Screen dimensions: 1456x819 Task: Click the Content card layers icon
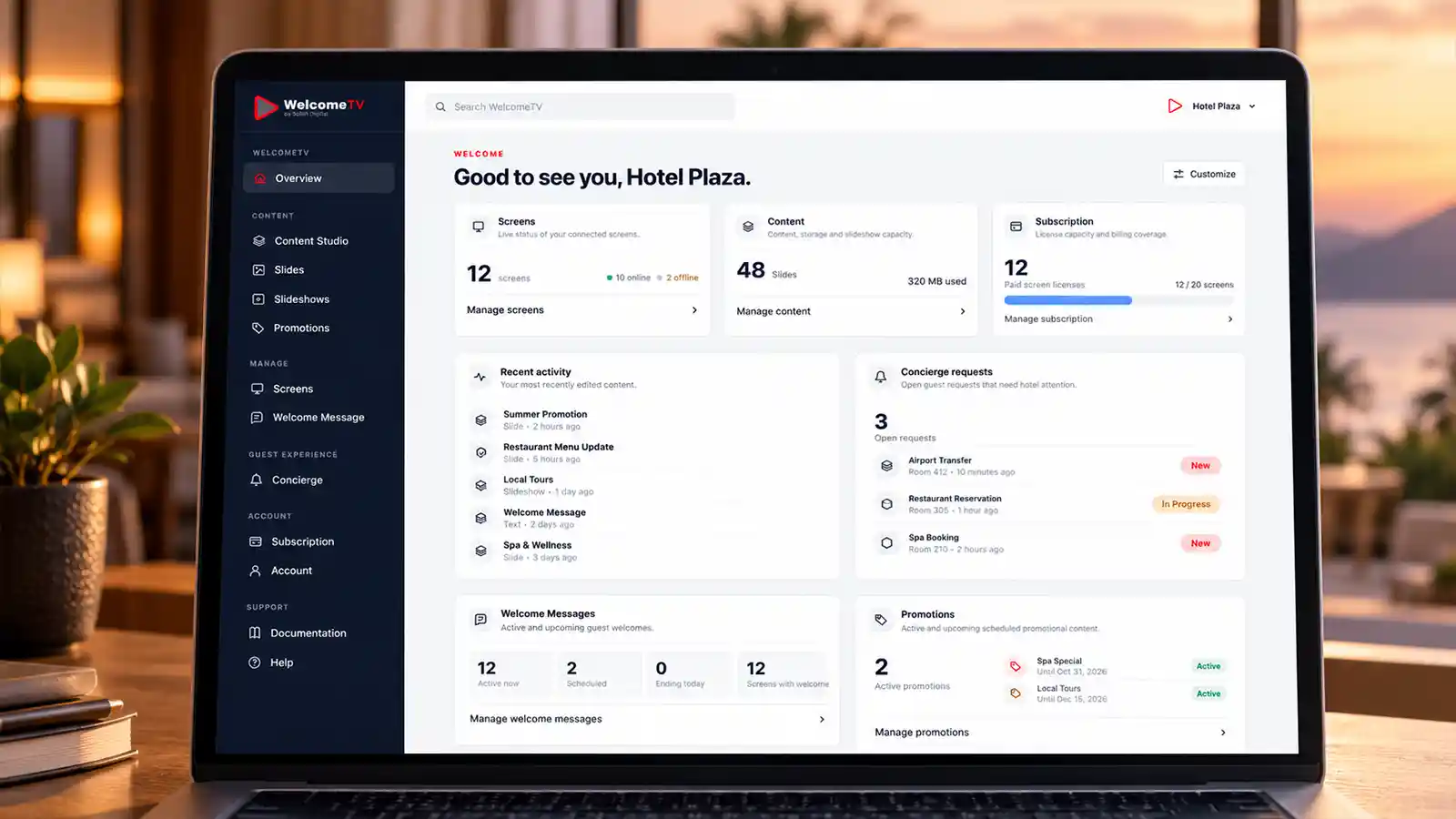(x=748, y=227)
